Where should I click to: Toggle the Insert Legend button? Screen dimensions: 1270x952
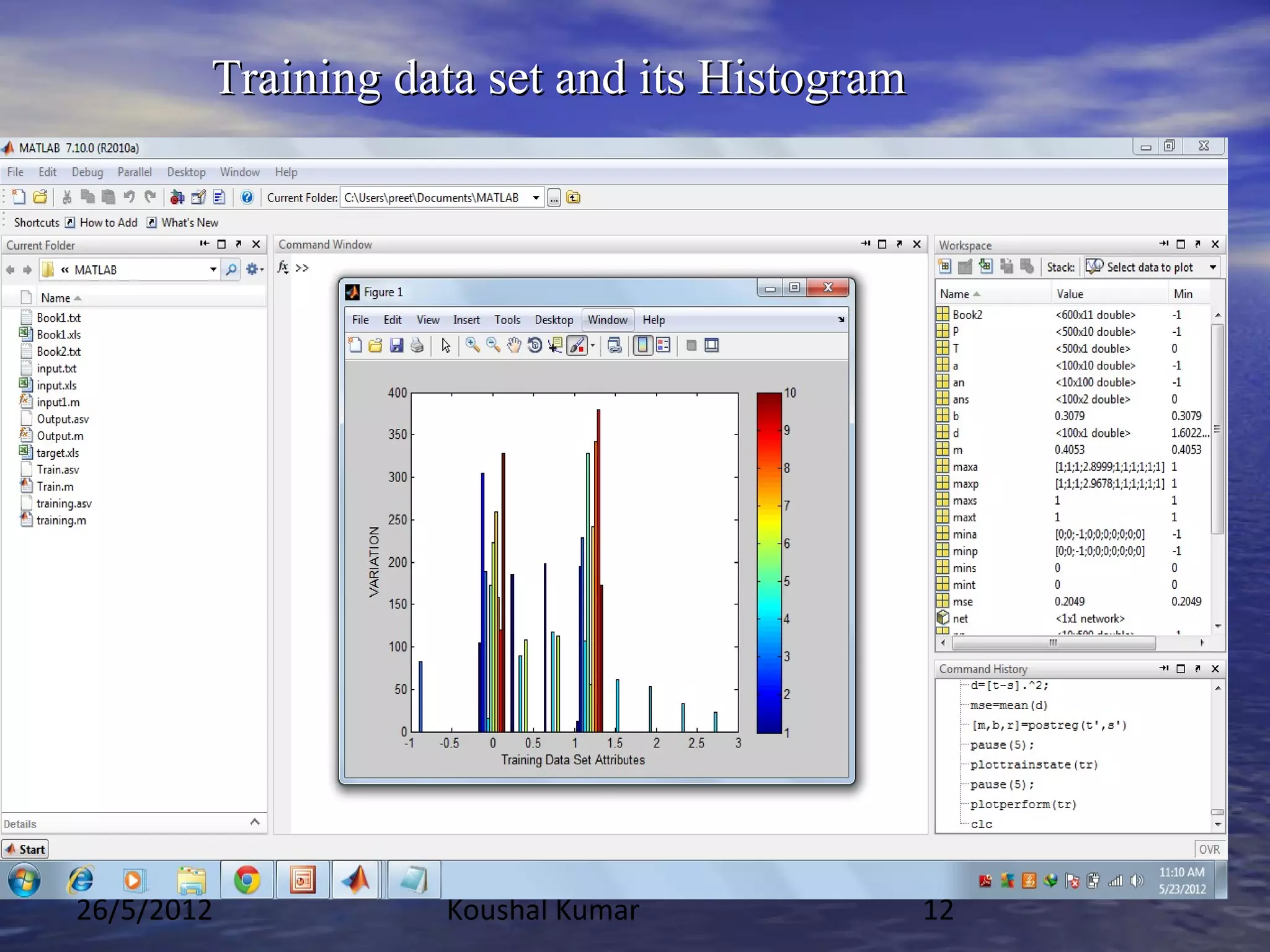click(x=663, y=345)
